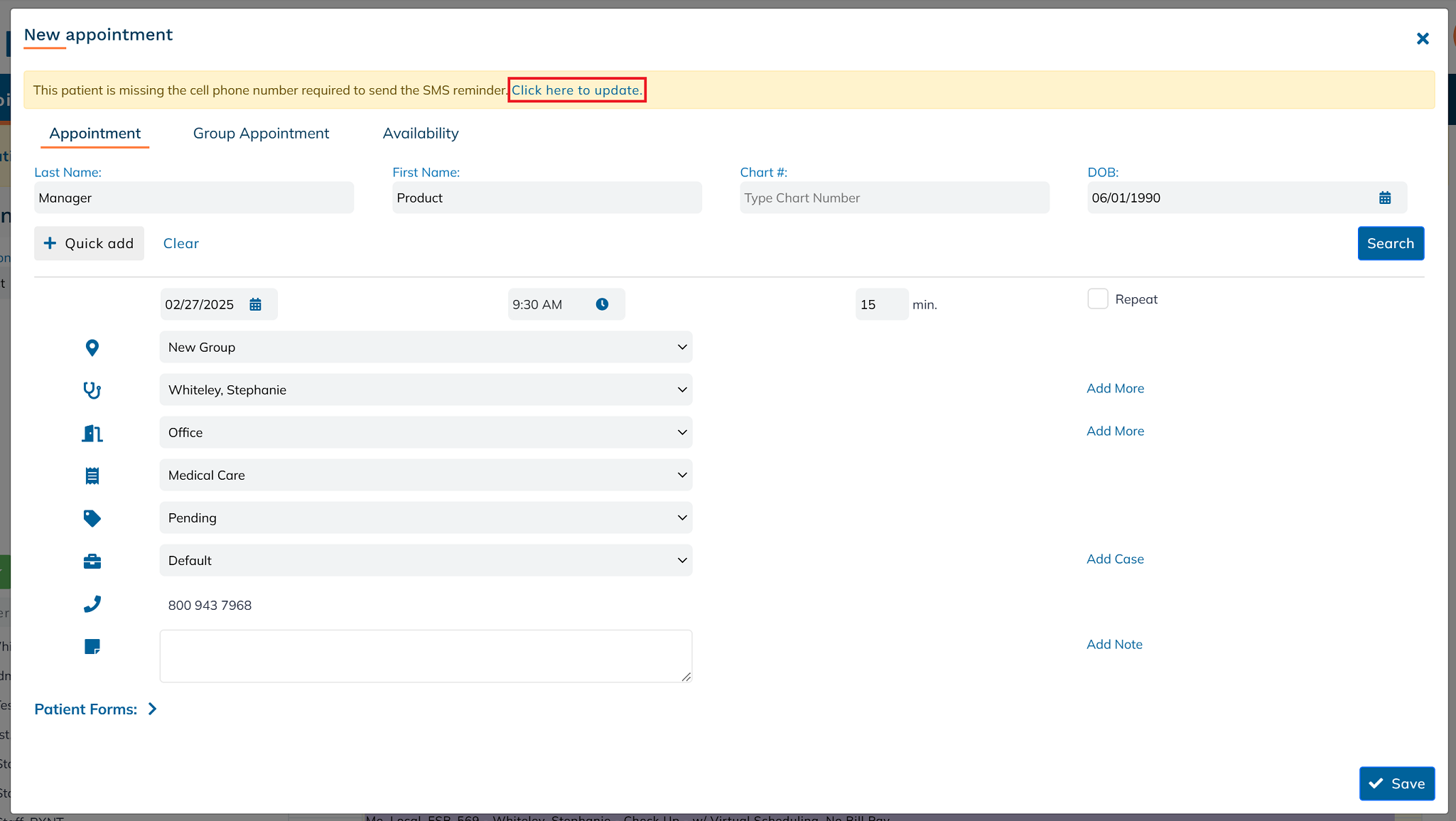The image size is (1456, 821).
Task: Click the Last Name input field
Action: coord(194,198)
